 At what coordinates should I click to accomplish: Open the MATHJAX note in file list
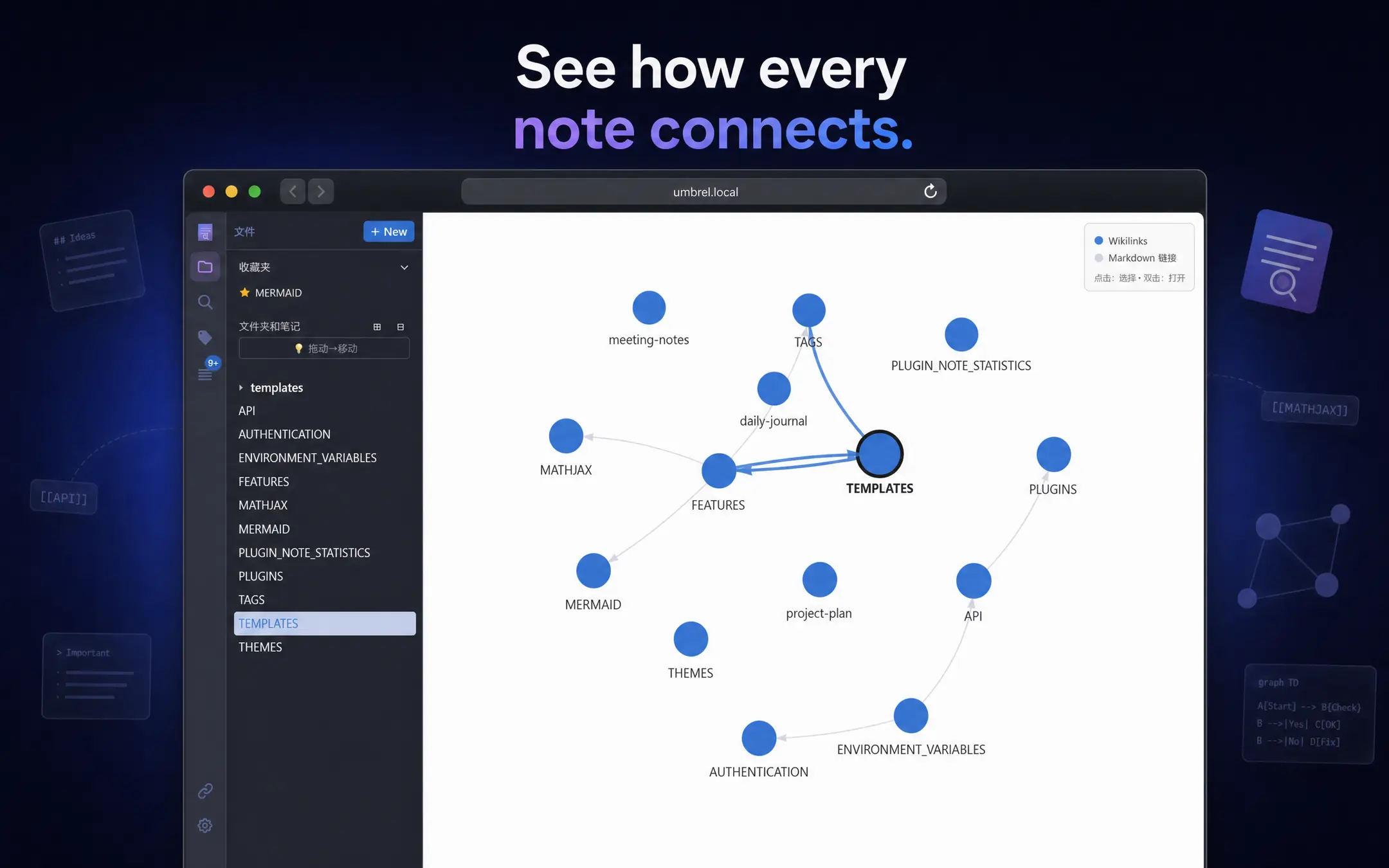point(263,505)
